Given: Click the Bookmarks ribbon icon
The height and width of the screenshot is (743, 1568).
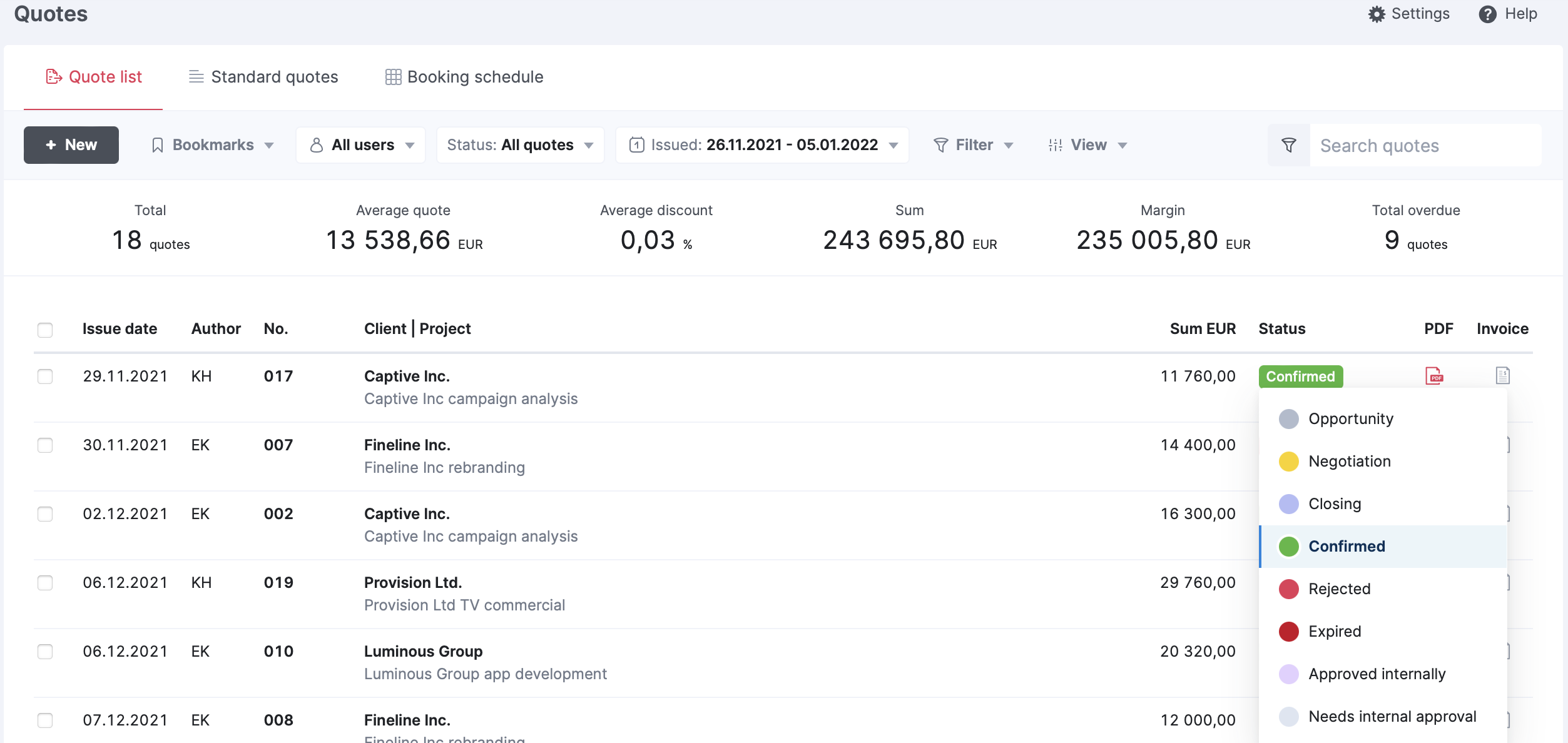Looking at the screenshot, I should pos(158,145).
